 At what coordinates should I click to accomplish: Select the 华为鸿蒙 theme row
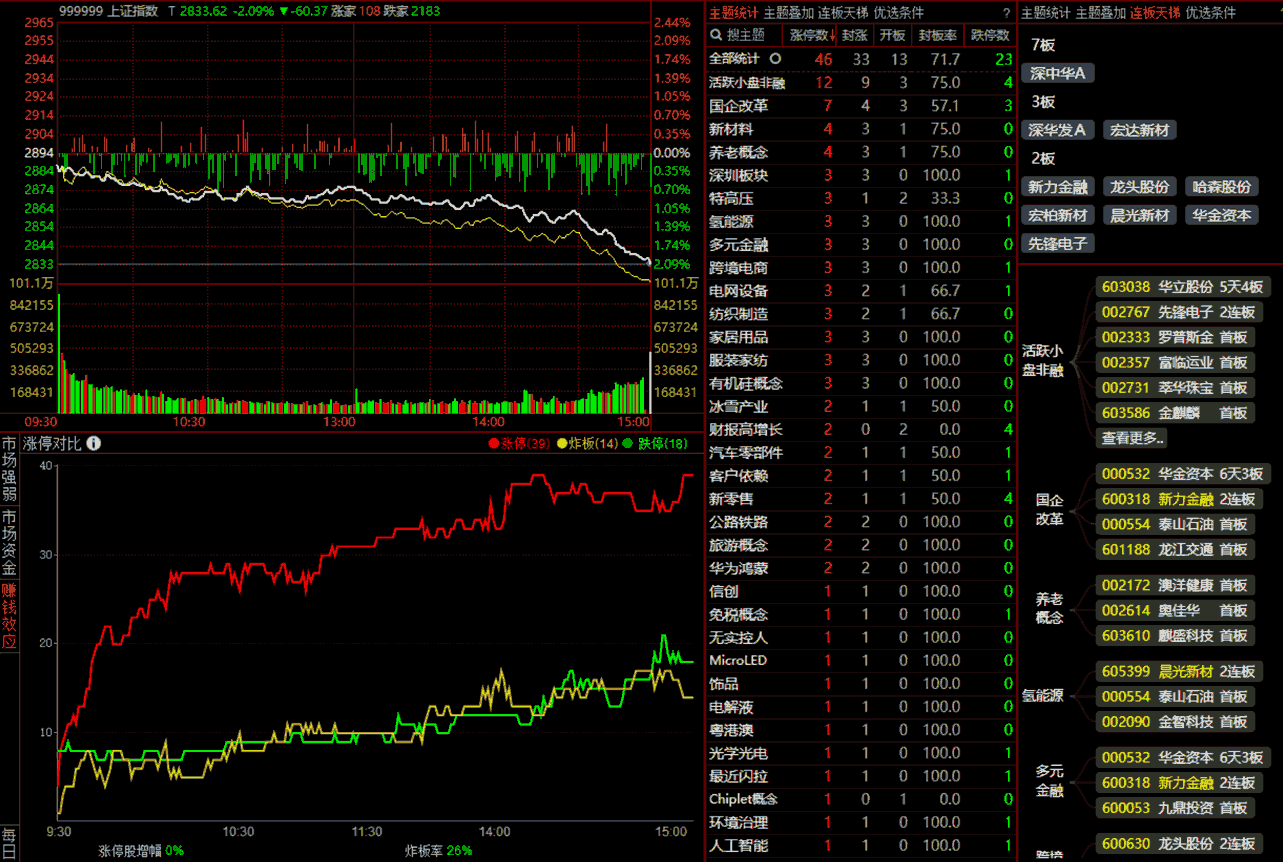pyautogui.click(x=861, y=568)
